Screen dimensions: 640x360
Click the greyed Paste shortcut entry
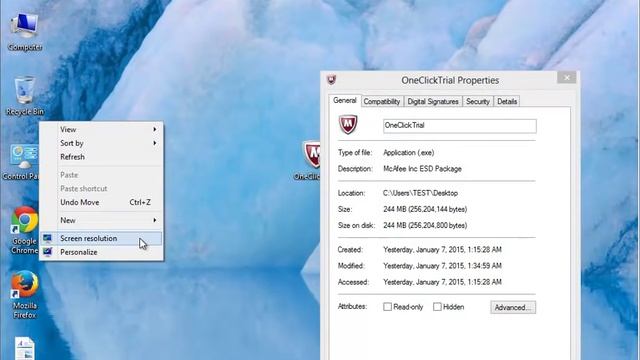point(101,189)
